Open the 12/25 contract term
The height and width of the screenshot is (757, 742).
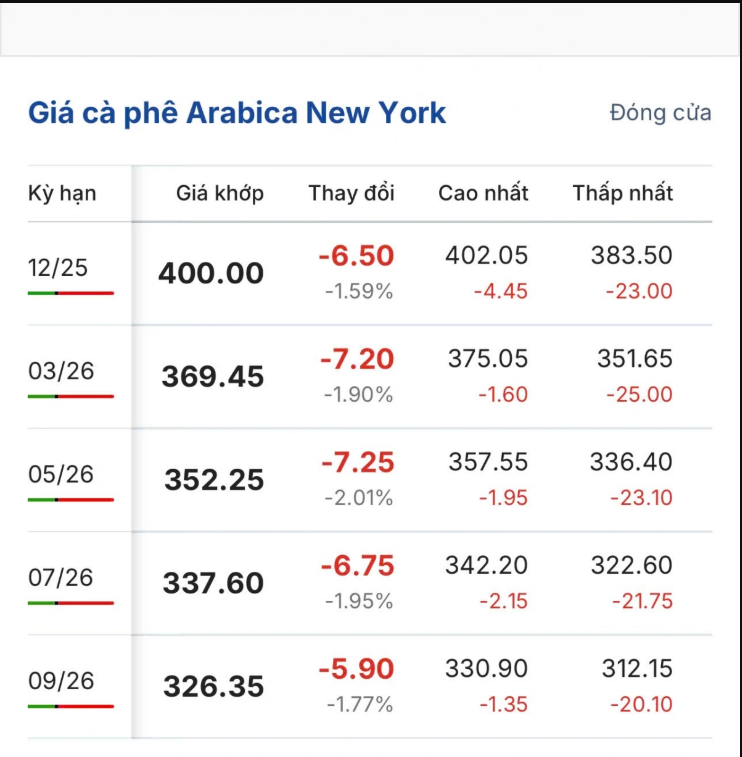[x=58, y=267]
